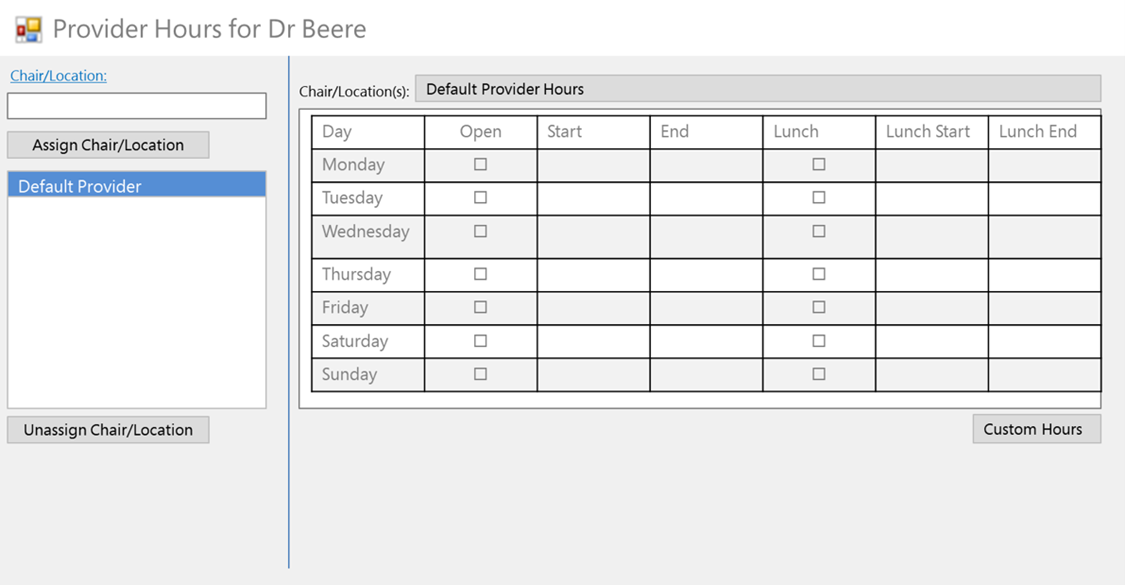The height and width of the screenshot is (585, 1125).
Task: Click the Provider Hours app icon
Action: (28, 29)
